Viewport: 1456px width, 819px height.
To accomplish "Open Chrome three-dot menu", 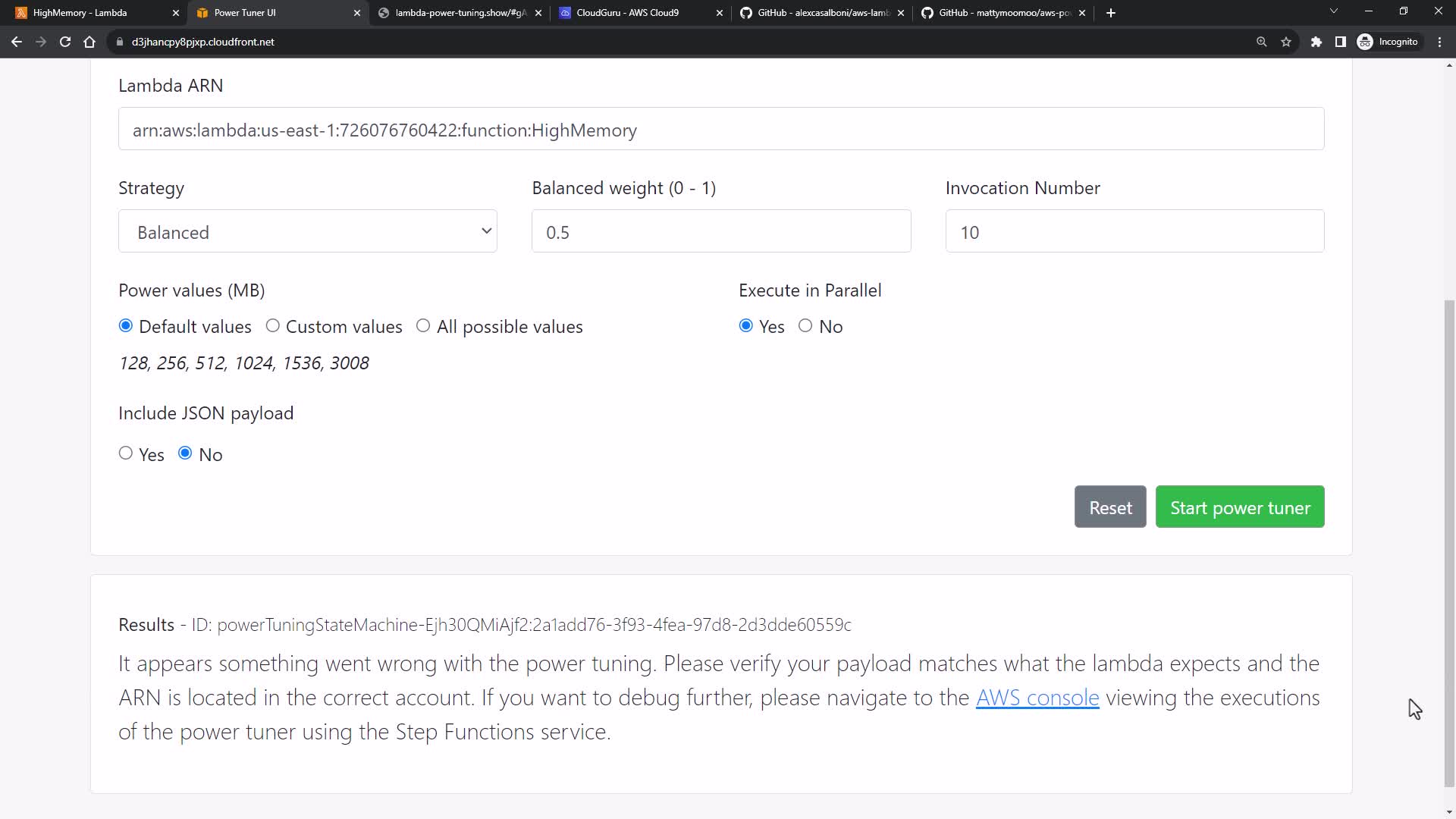I will pos(1440,42).
